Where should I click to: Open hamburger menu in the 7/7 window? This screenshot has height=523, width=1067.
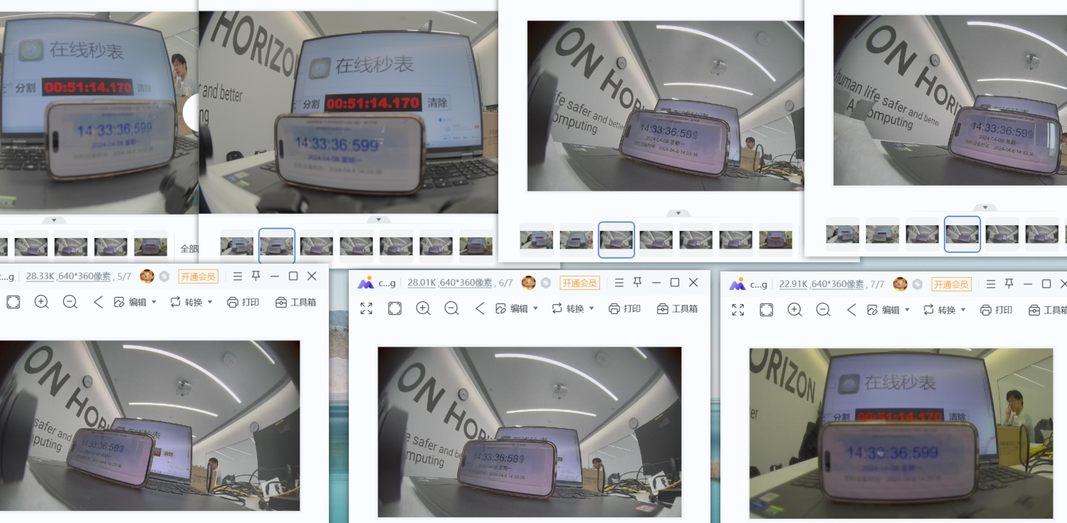990,284
